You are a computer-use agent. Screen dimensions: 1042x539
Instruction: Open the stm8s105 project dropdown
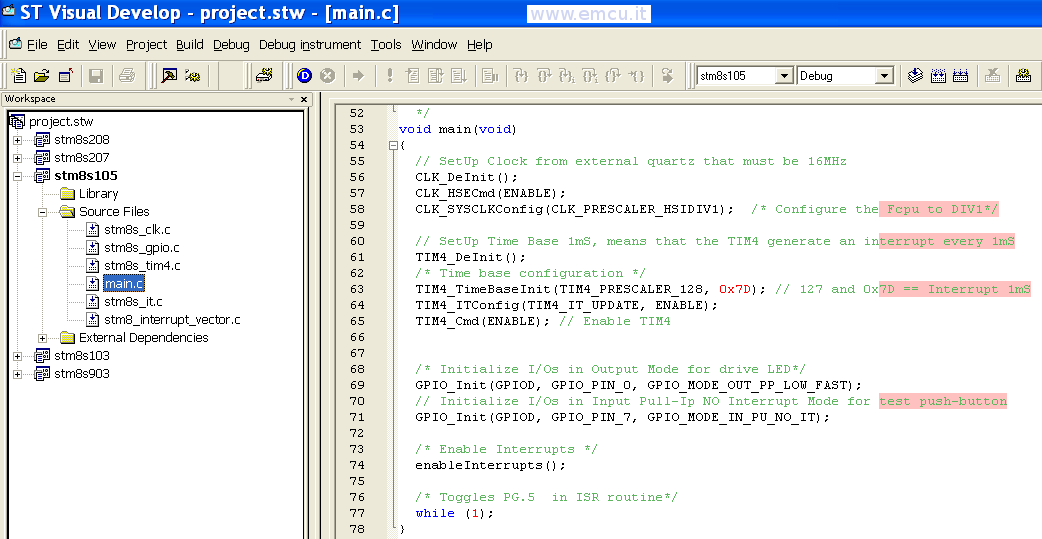click(785, 76)
